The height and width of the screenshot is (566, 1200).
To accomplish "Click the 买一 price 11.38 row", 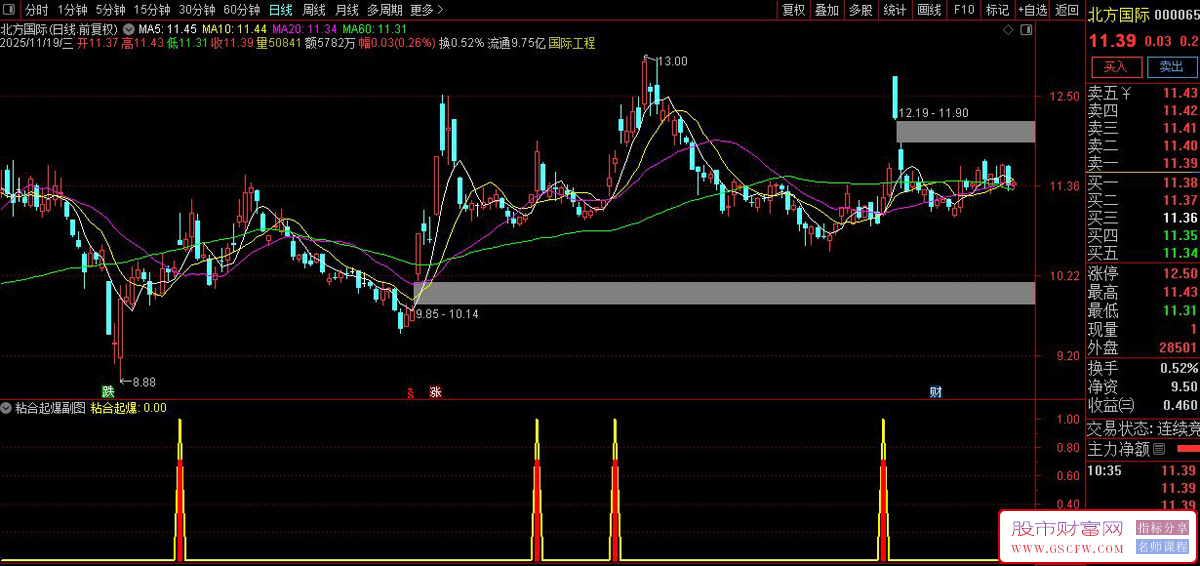I will pyautogui.click(x=1143, y=183).
